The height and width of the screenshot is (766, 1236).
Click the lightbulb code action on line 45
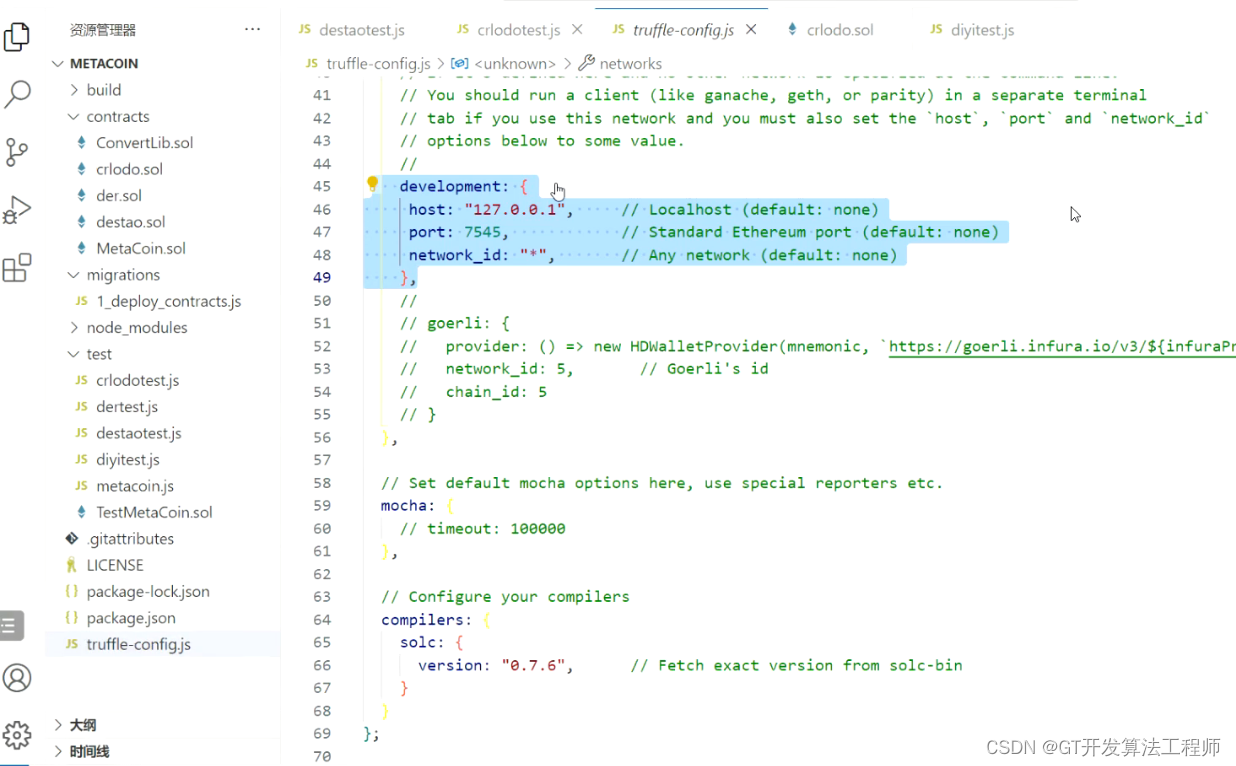(373, 184)
